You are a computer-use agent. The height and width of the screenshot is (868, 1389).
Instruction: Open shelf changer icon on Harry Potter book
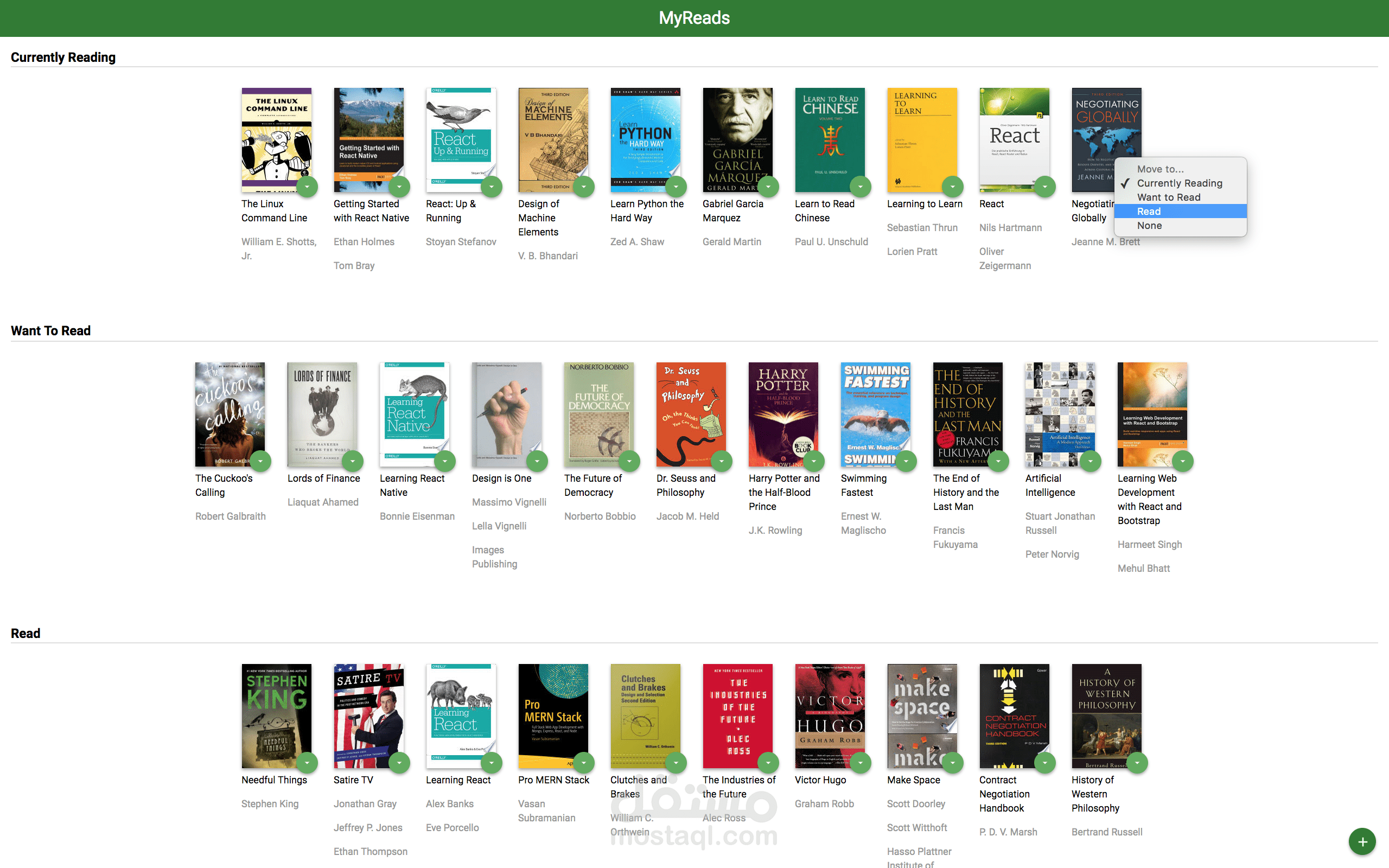click(x=814, y=461)
